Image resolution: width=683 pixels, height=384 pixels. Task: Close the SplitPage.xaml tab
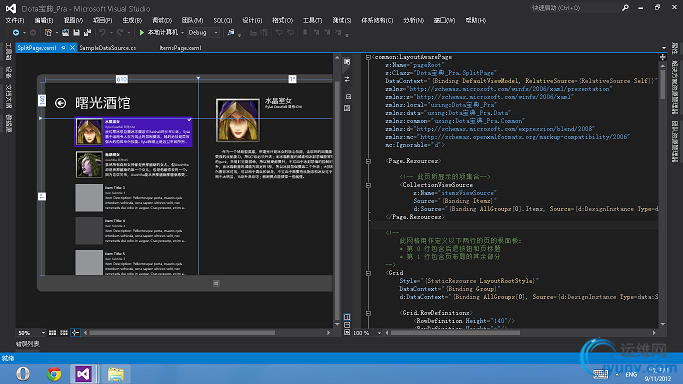click(x=72, y=48)
